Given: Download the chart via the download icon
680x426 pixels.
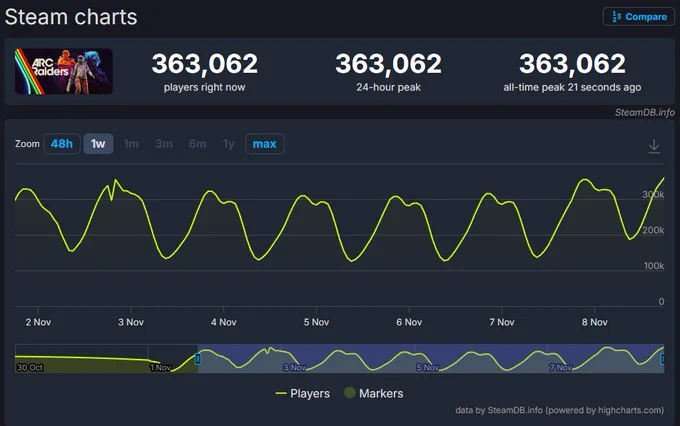Looking at the screenshot, I should click(654, 146).
